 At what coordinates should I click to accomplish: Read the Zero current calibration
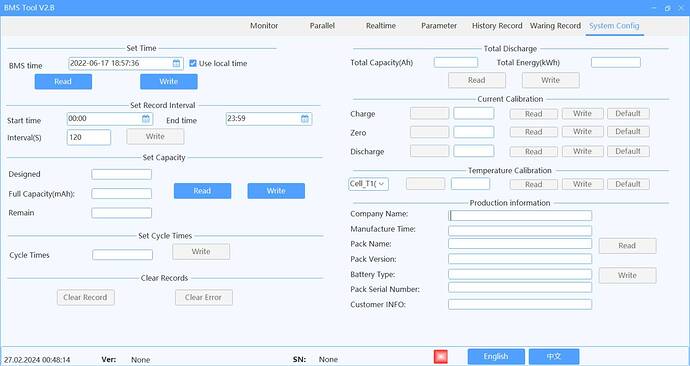click(x=534, y=132)
